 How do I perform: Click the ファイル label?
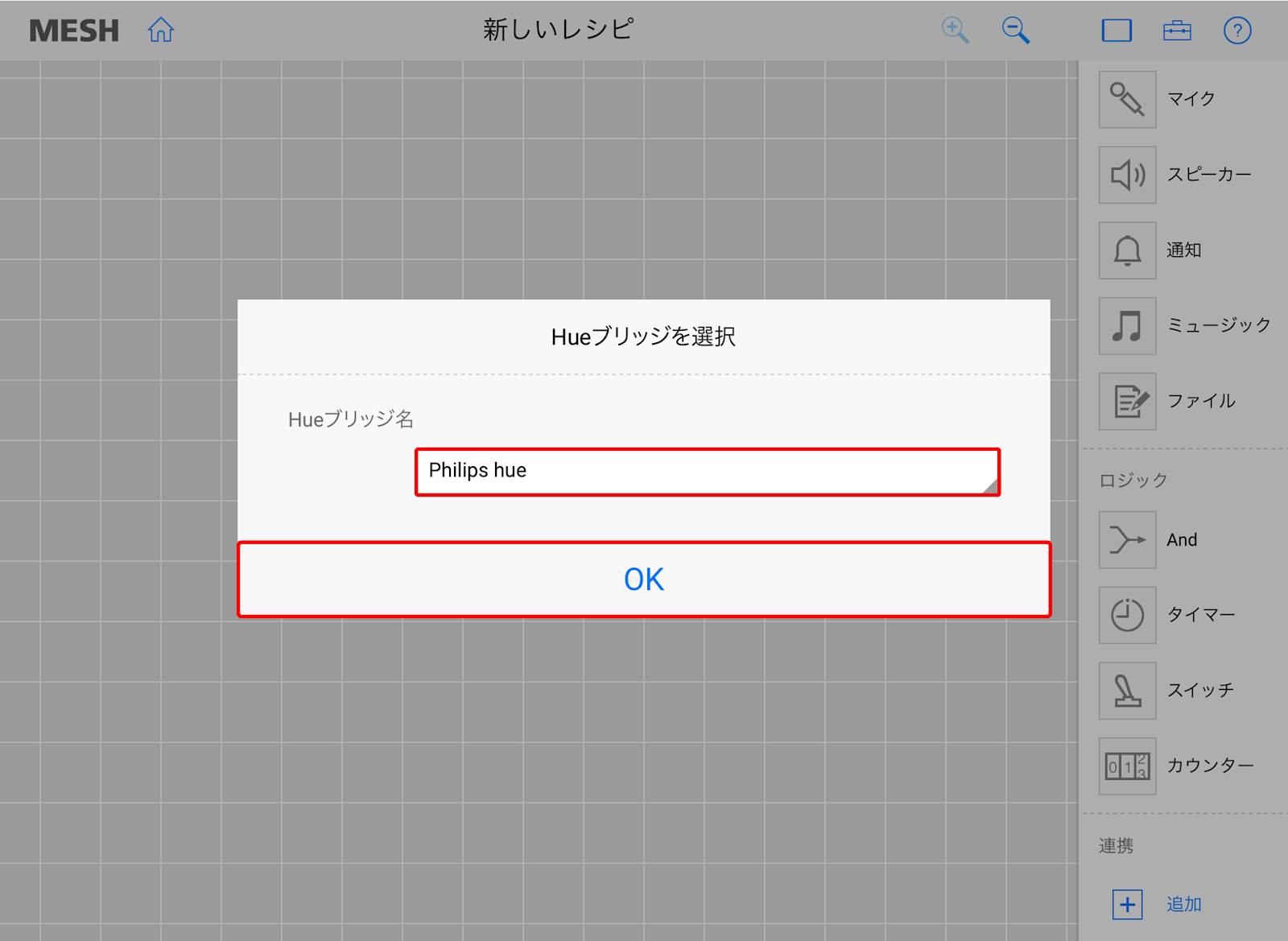(1201, 401)
